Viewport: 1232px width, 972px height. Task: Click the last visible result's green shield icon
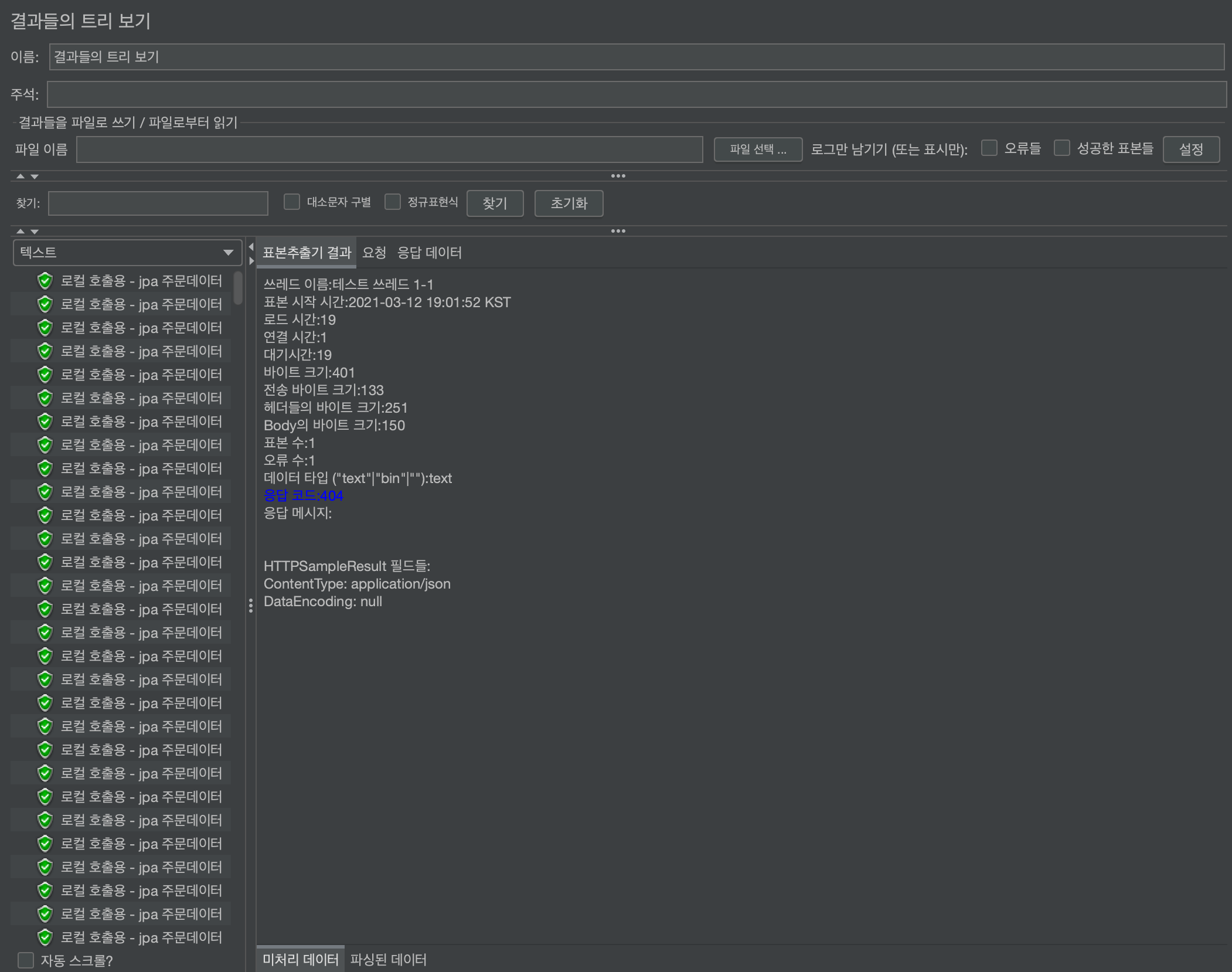click(45, 937)
